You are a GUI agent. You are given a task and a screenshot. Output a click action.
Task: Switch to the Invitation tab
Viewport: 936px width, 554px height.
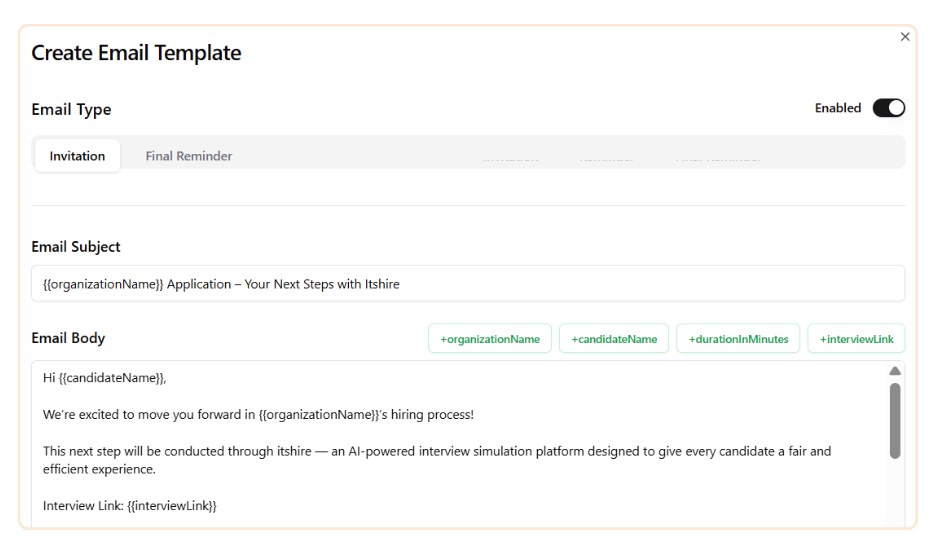point(77,156)
